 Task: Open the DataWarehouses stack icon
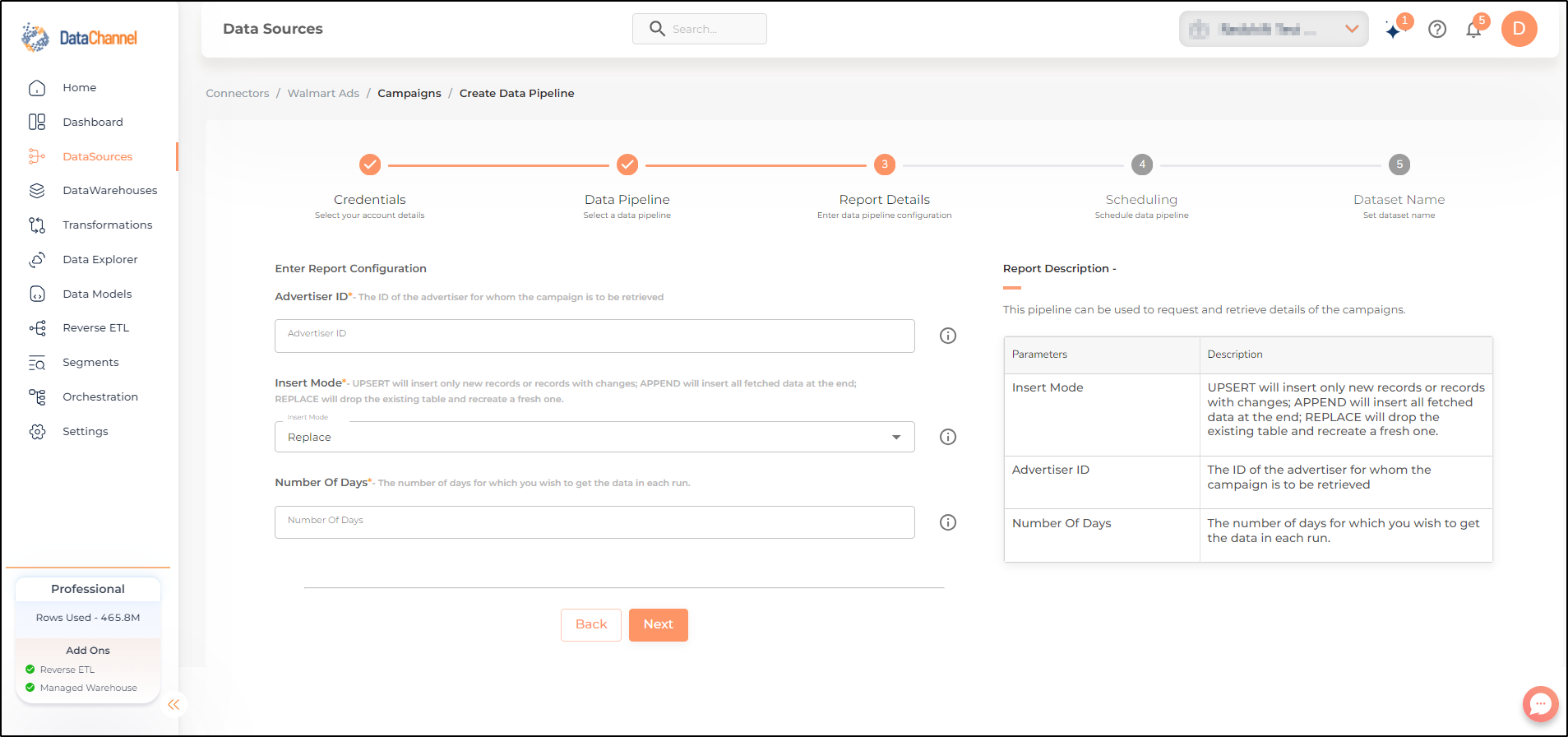37,191
